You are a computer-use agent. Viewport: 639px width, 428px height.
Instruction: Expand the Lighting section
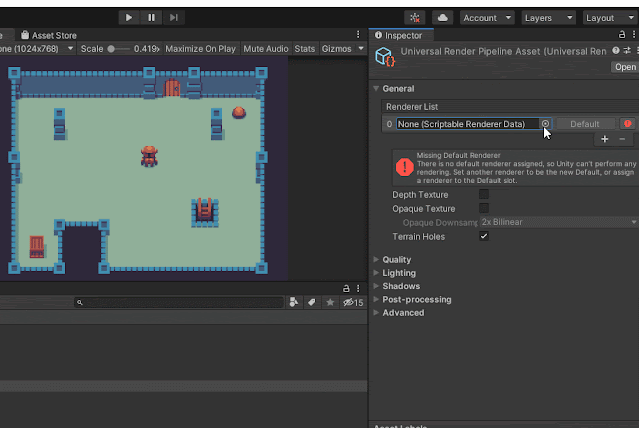pos(376,273)
